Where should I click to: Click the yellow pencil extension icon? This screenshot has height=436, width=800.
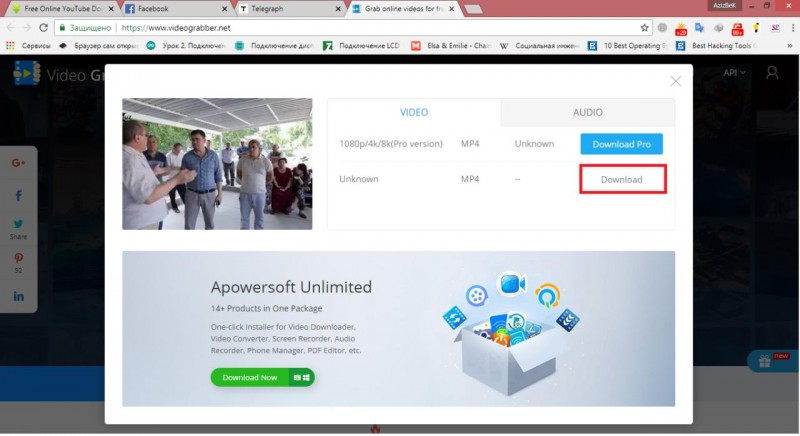coord(756,28)
